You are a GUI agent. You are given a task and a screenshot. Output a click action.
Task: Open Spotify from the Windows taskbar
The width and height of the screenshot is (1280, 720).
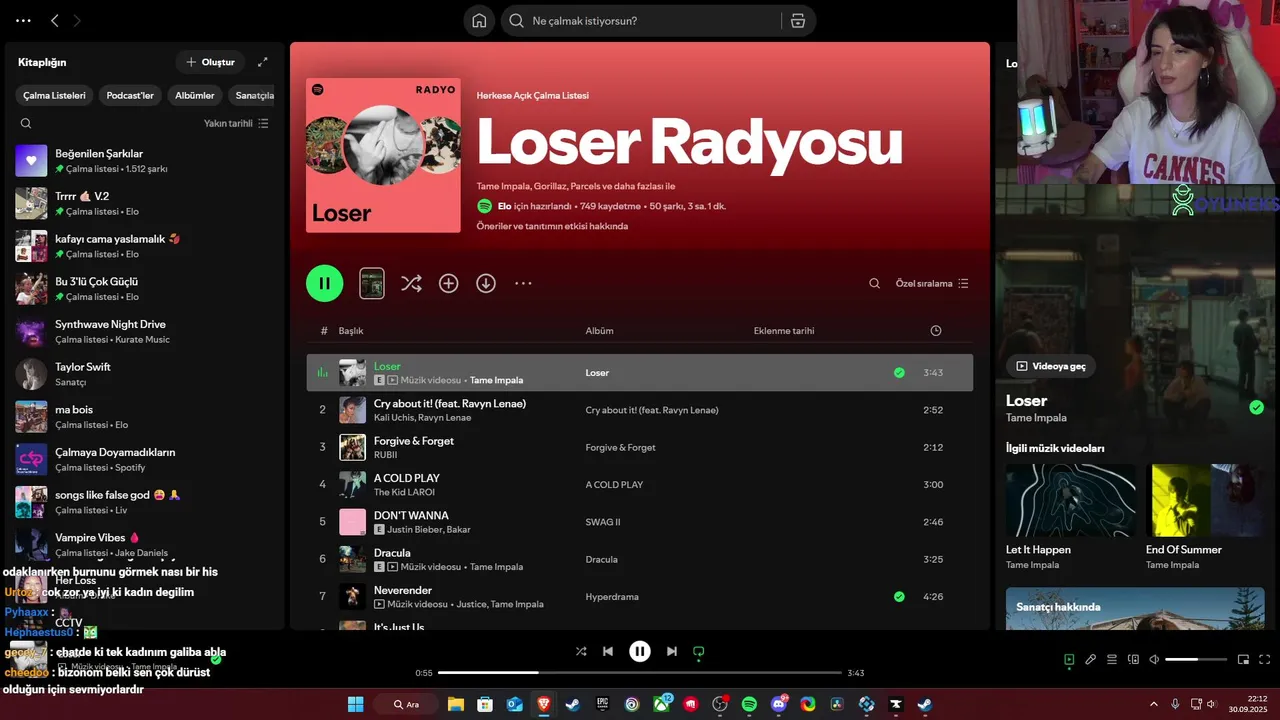pyautogui.click(x=750, y=704)
